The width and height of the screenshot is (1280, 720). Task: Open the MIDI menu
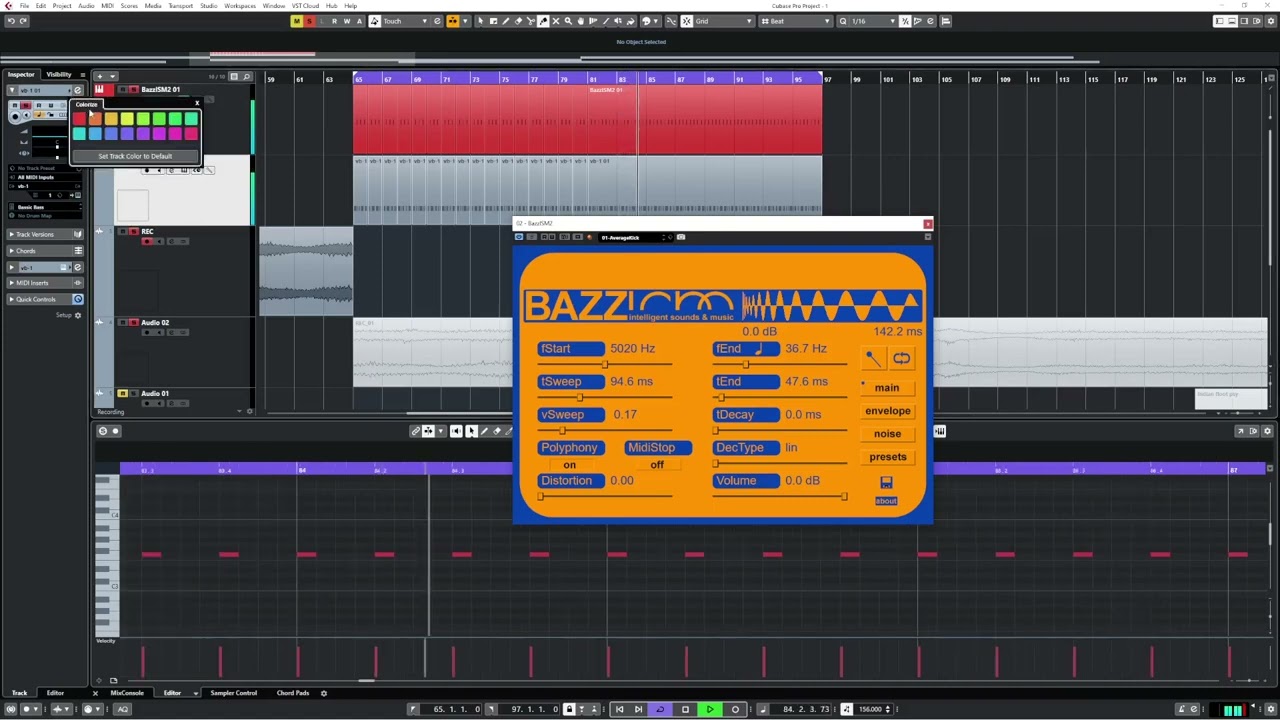click(x=108, y=6)
